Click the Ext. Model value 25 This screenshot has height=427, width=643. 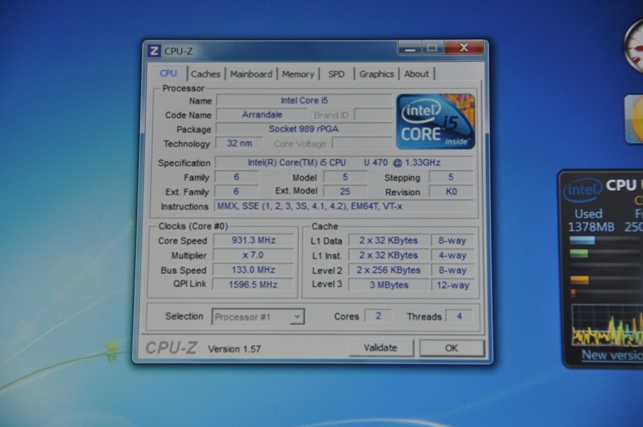tap(345, 192)
